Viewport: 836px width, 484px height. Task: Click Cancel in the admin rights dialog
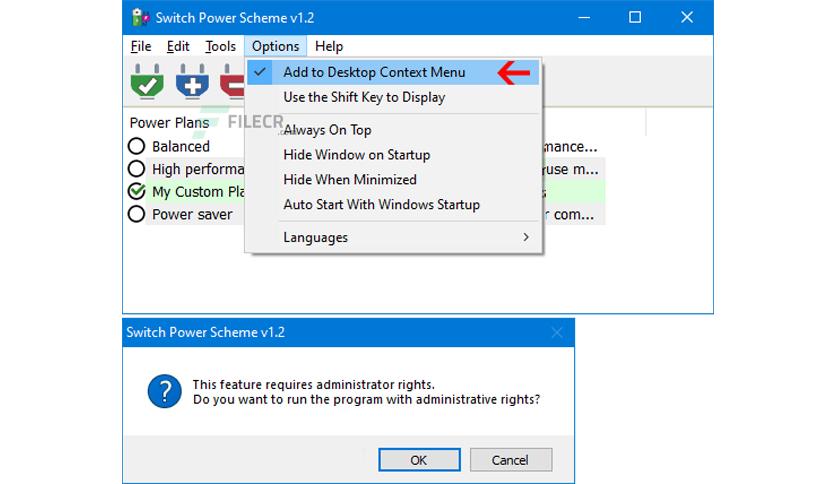(511, 460)
